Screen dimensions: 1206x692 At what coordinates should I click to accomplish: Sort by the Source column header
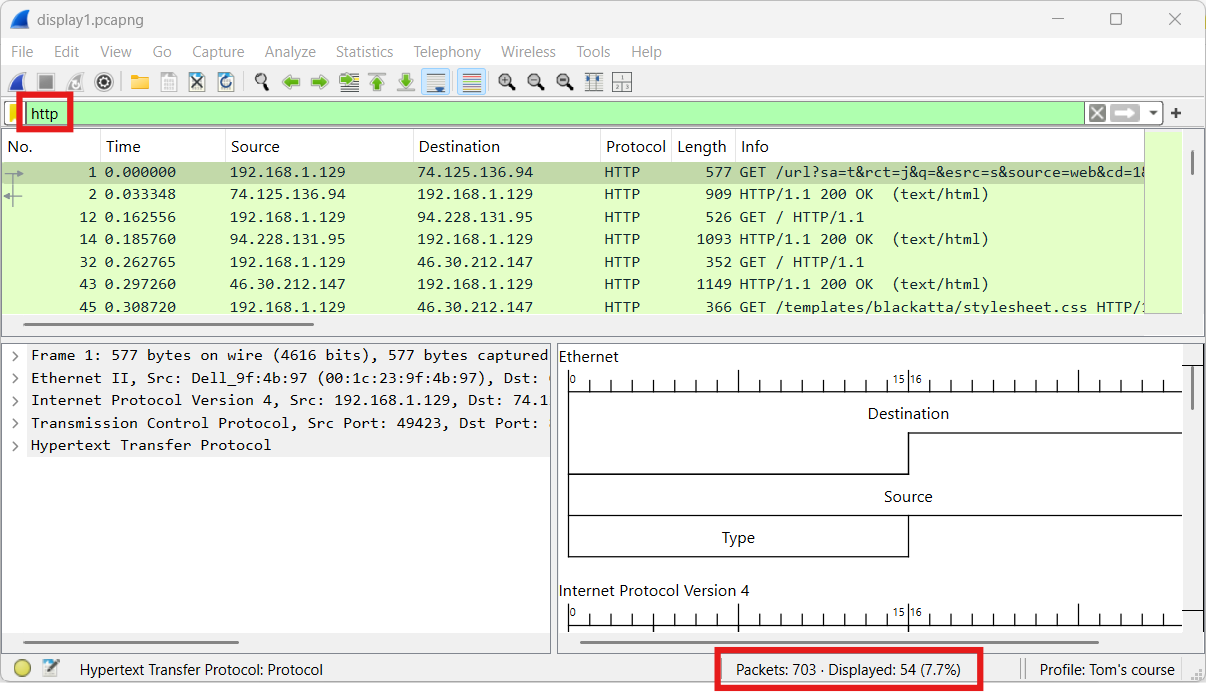[x=319, y=146]
